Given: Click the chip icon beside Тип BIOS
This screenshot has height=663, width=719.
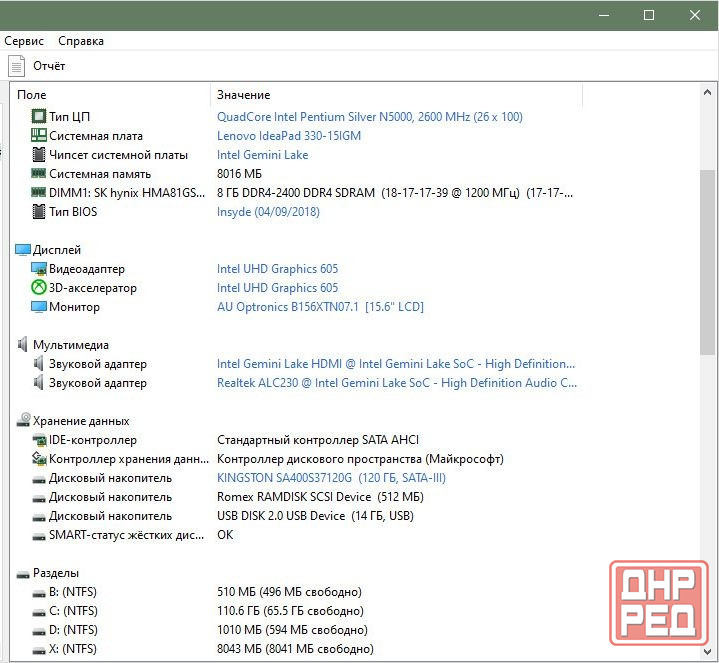Looking at the screenshot, I should coord(39,211).
